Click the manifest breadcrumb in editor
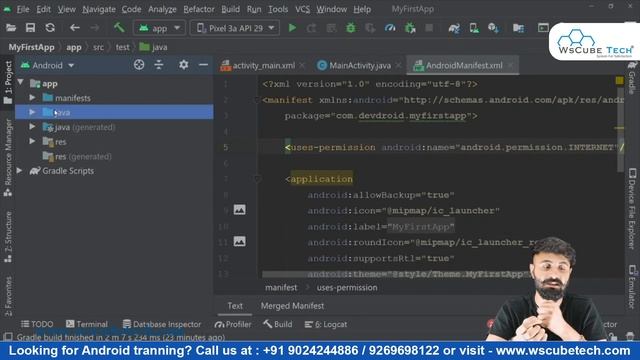The height and width of the screenshot is (360, 640). coord(281,287)
